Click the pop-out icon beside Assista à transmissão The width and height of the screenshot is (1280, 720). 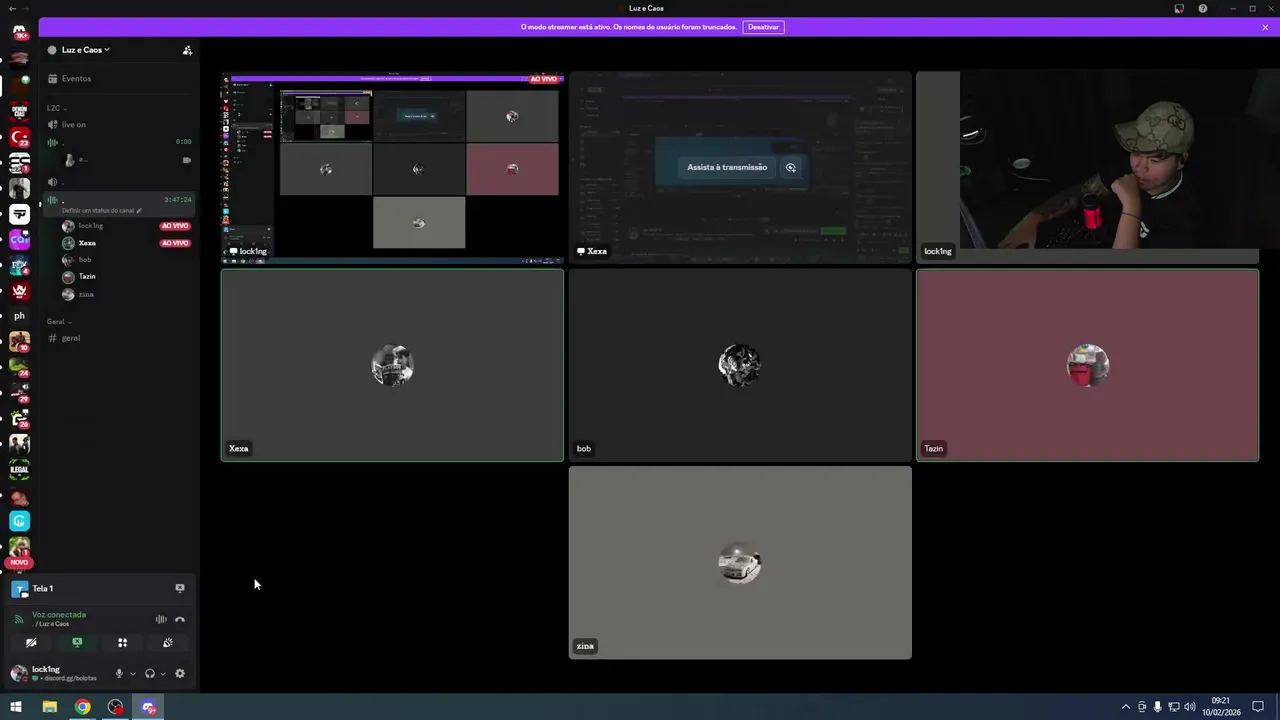pyautogui.click(x=791, y=167)
